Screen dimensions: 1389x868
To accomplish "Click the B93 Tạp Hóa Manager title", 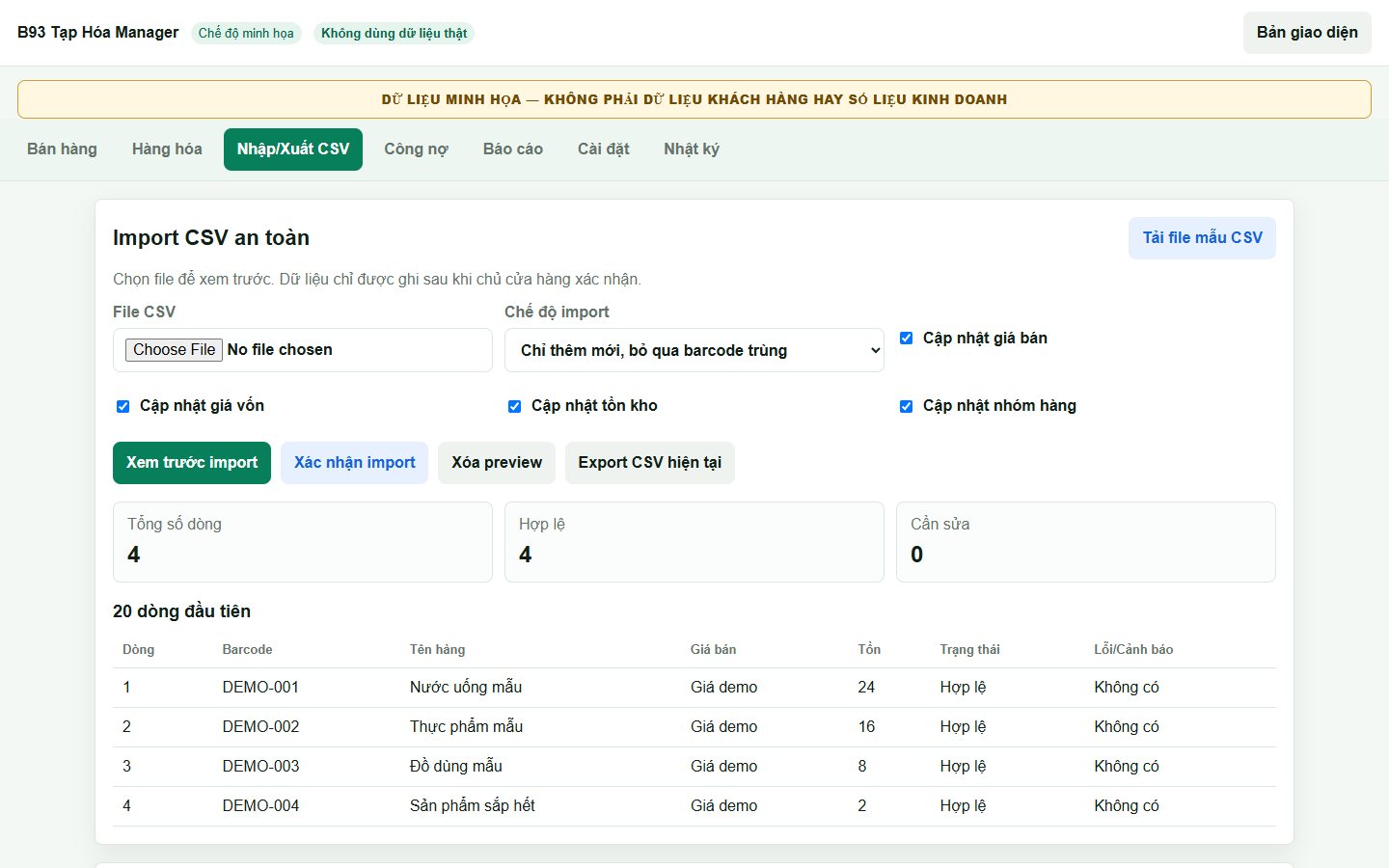I will tap(98, 33).
